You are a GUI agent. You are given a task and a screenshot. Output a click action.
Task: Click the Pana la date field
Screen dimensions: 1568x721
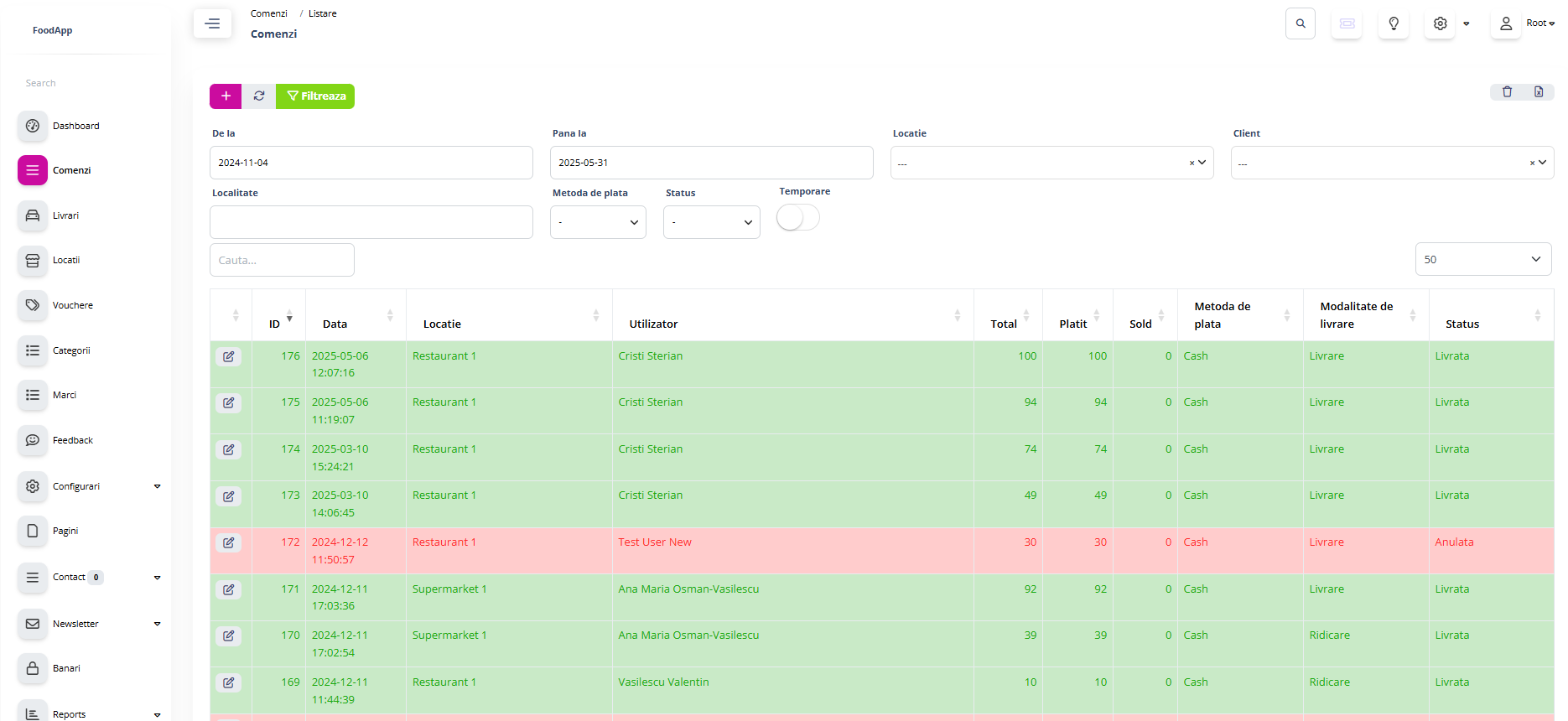pos(712,163)
